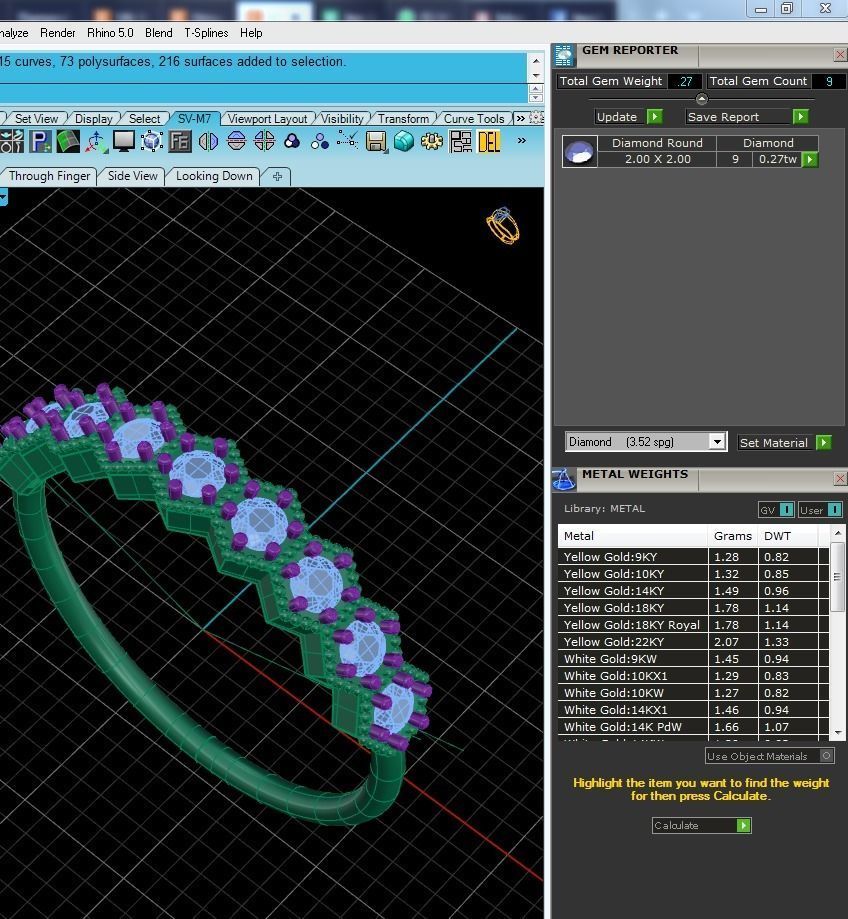
Task: Open the Rhino 5.0 menu
Action: pyautogui.click(x=110, y=33)
